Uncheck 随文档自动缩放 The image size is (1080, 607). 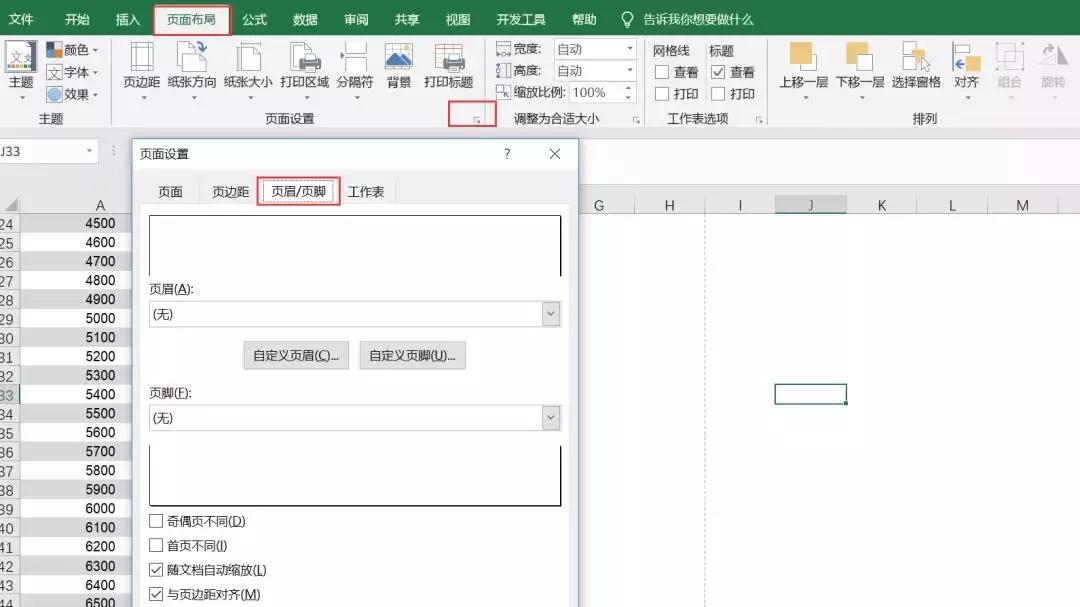click(x=155, y=569)
